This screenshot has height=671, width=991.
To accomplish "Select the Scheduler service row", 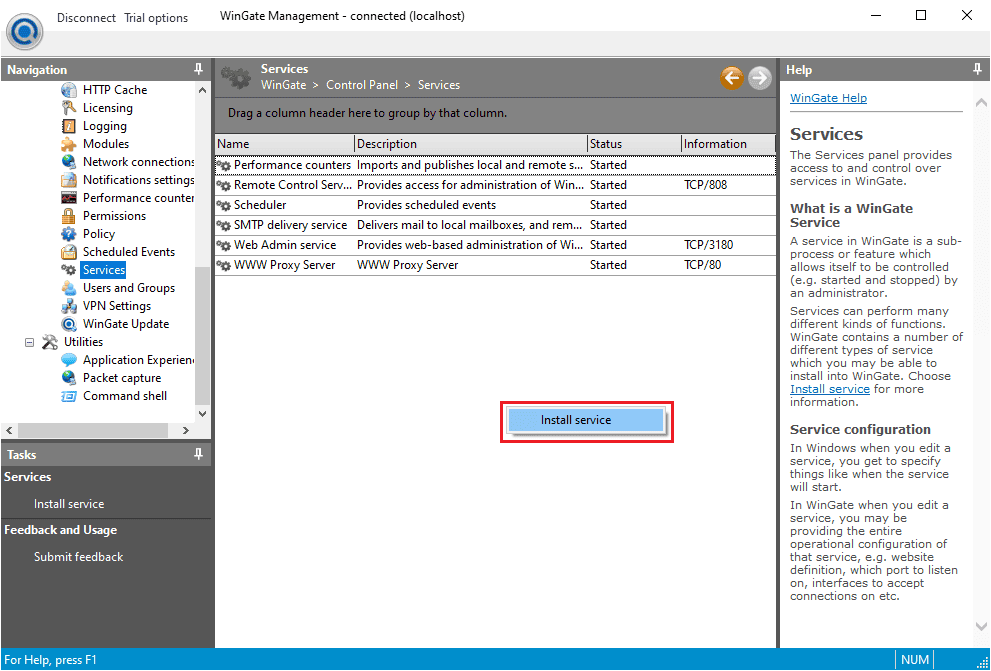I will coord(495,205).
